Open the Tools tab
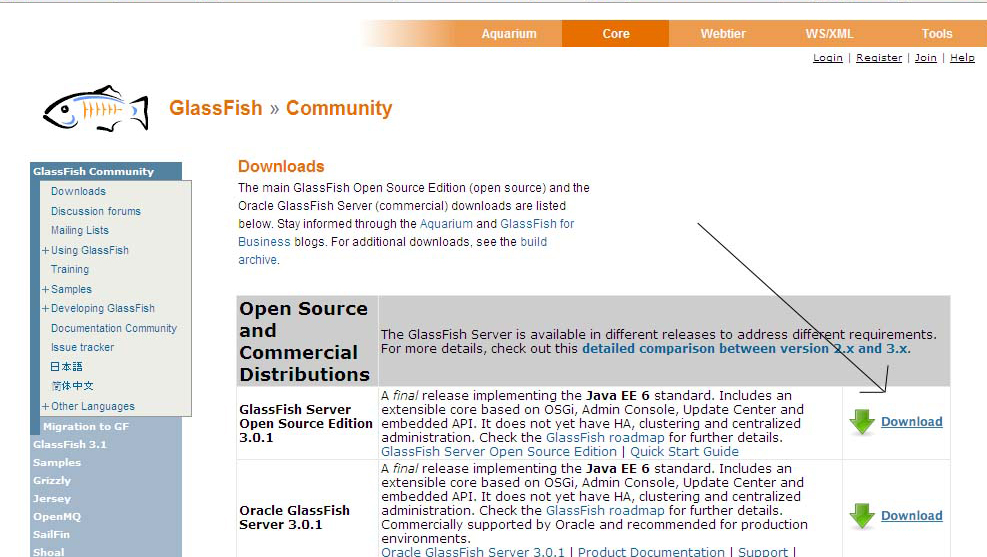987x557 pixels. 937,34
